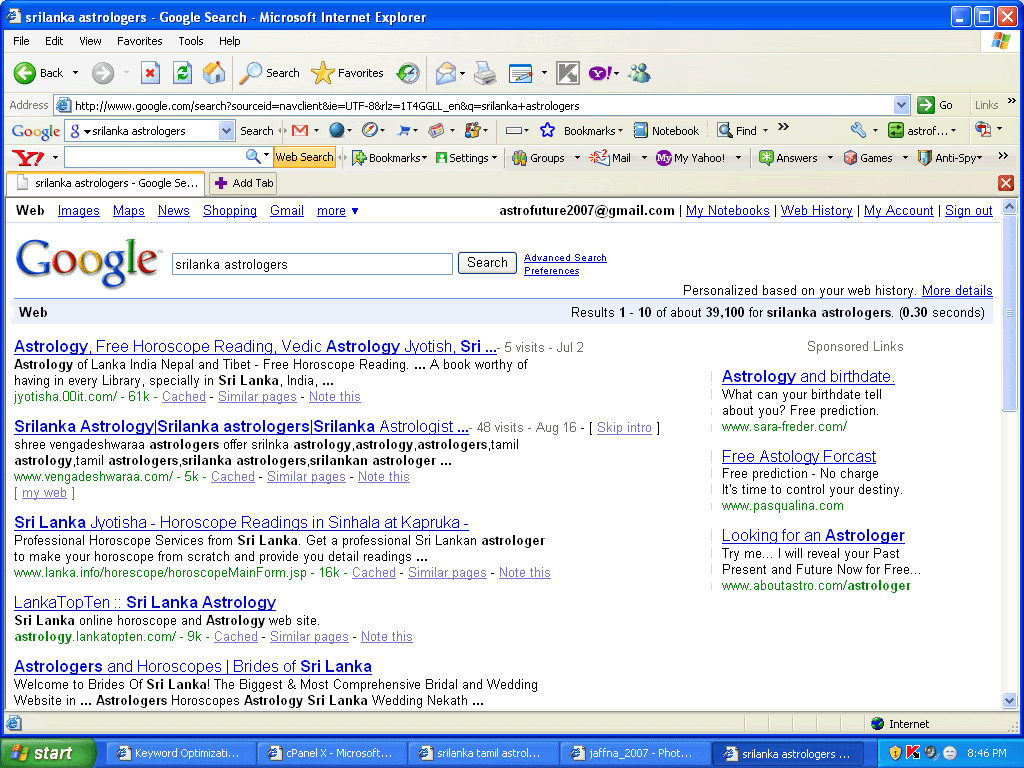This screenshot has width=1024, height=768.
Task: Open the Images link
Action: pos(78,211)
